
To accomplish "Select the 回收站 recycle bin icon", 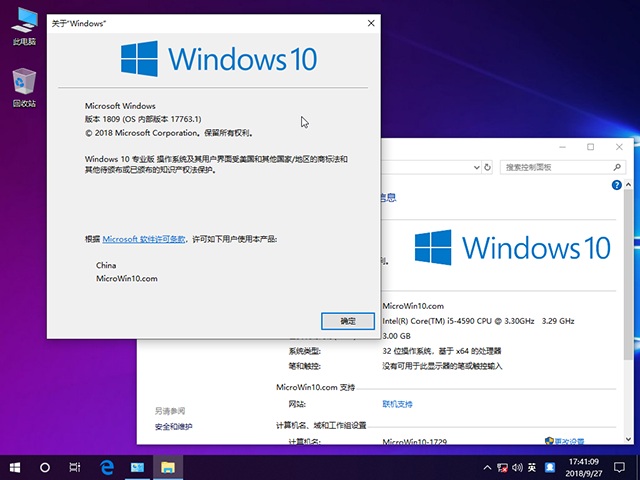I will click(x=24, y=88).
